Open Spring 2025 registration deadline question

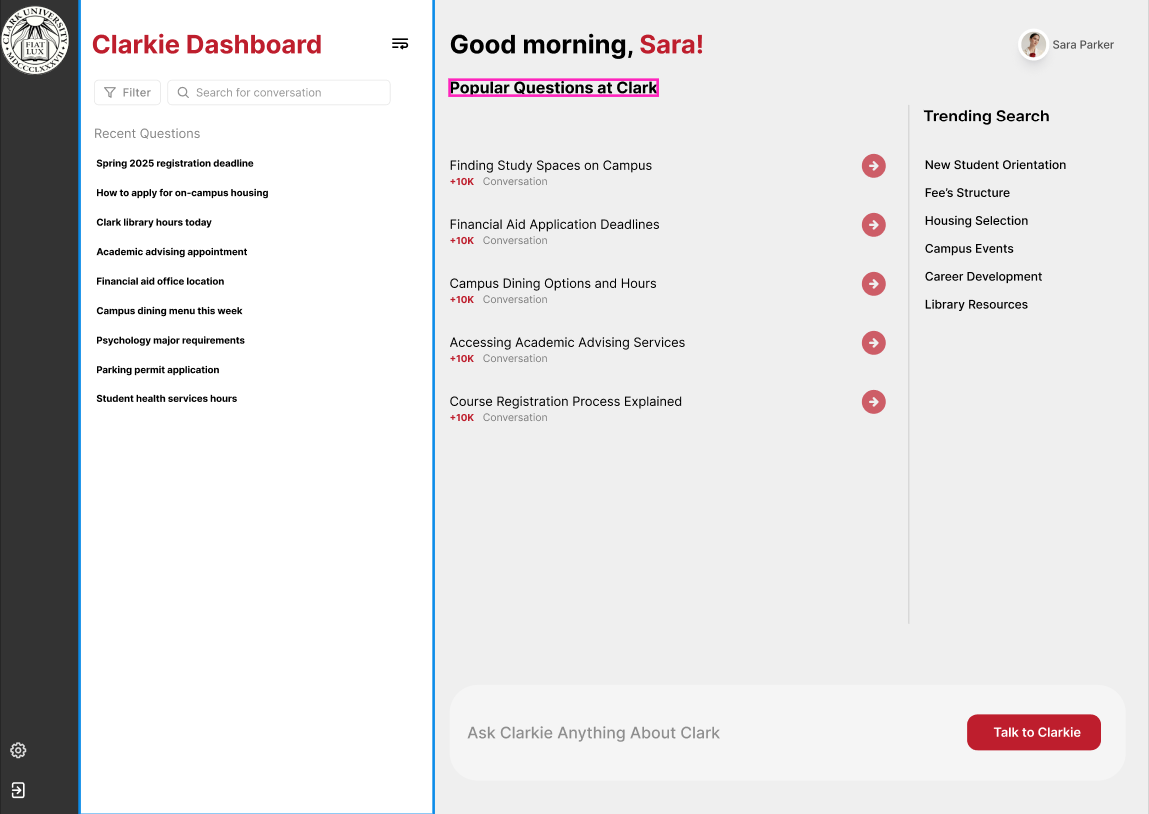[174, 163]
